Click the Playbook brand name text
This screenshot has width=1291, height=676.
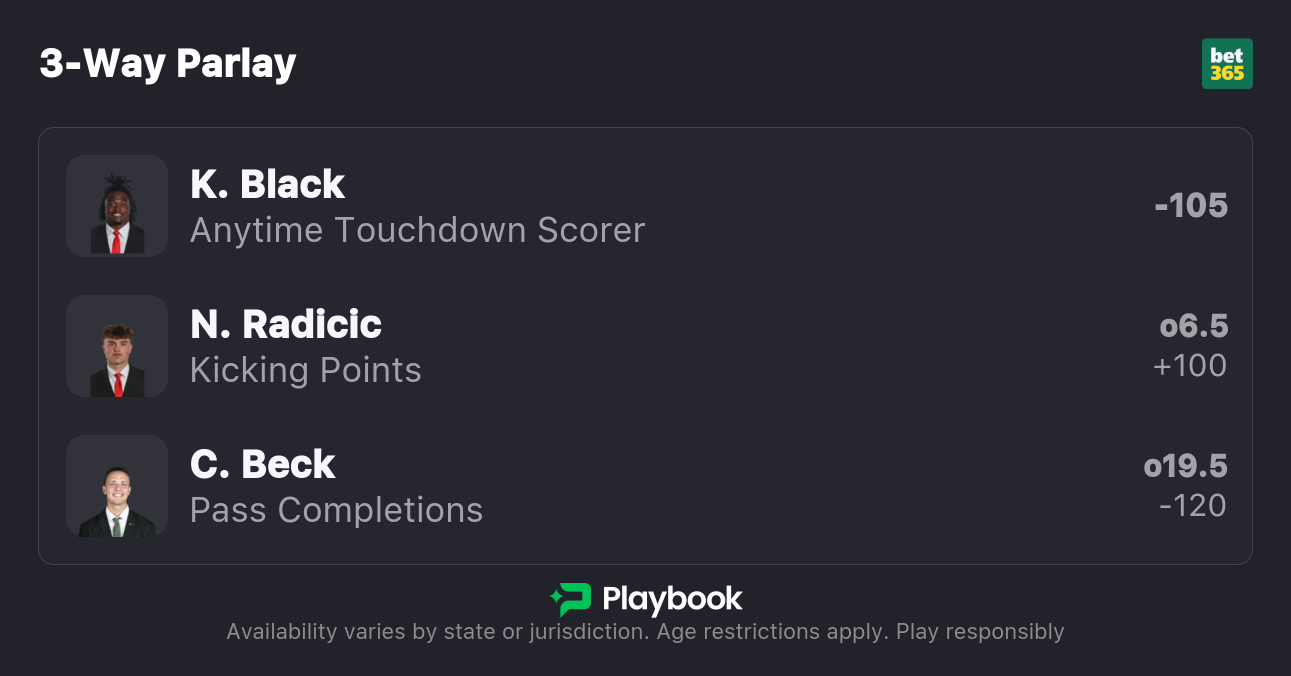[x=672, y=599]
